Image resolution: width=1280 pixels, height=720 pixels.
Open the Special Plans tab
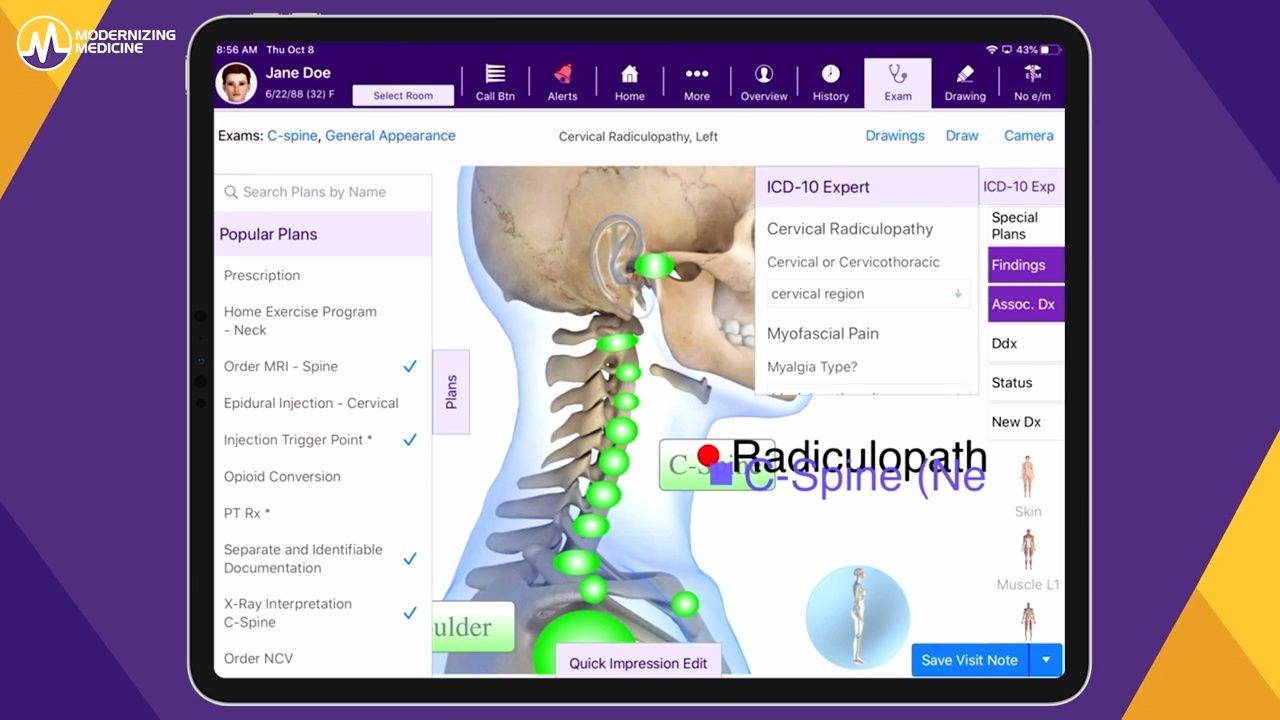pyautogui.click(x=1026, y=226)
